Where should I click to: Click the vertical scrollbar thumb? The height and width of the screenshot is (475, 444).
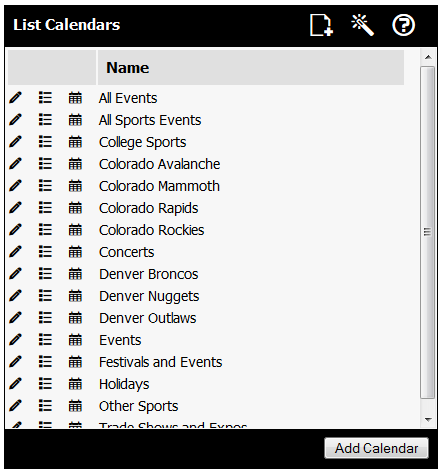pyautogui.click(x=428, y=232)
